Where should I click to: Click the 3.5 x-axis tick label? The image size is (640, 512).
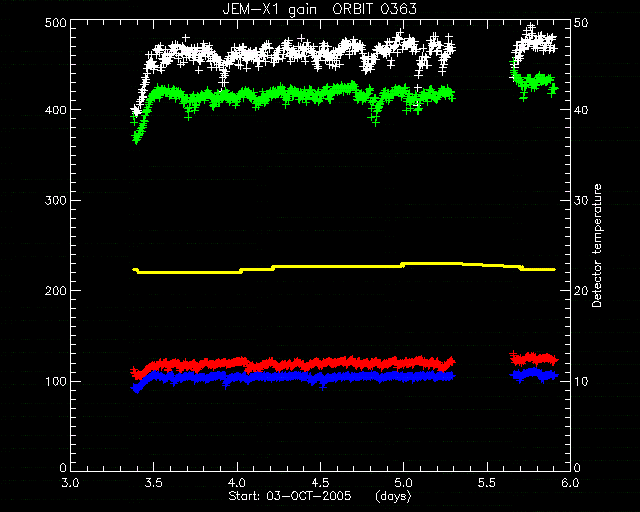pyautogui.click(x=154, y=483)
